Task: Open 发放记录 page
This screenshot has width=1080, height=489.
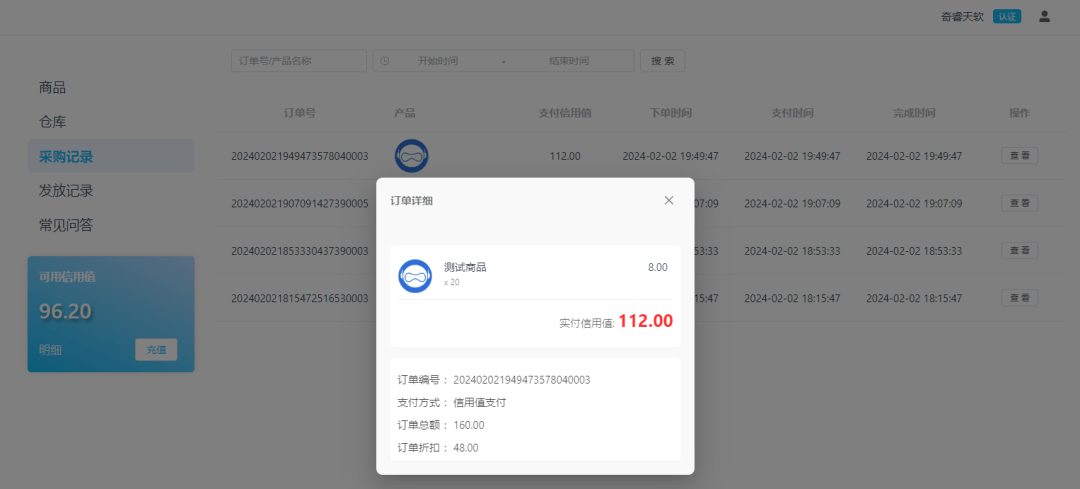Action: (66, 190)
